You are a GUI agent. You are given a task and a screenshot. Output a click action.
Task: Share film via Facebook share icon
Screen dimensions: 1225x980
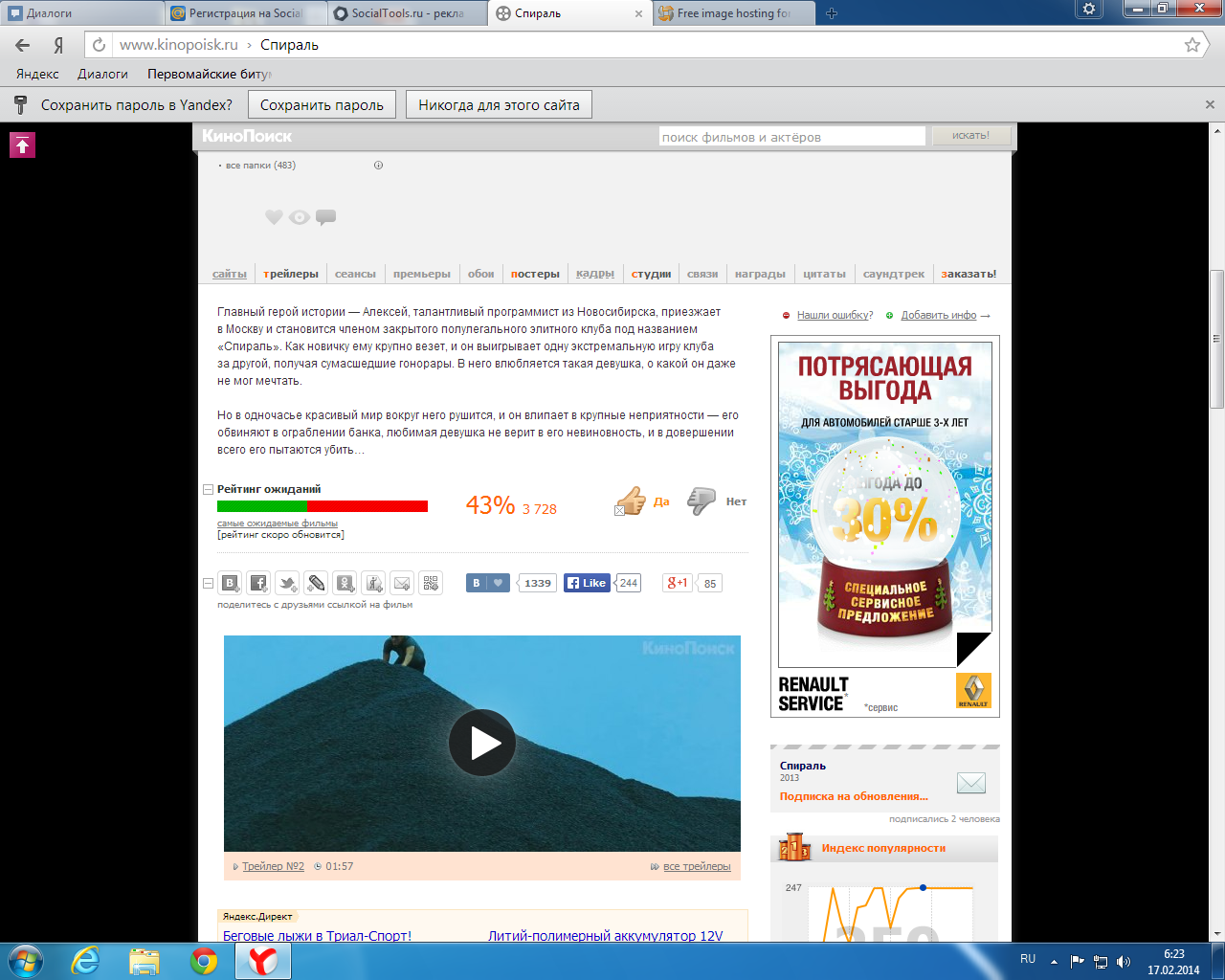point(258,583)
